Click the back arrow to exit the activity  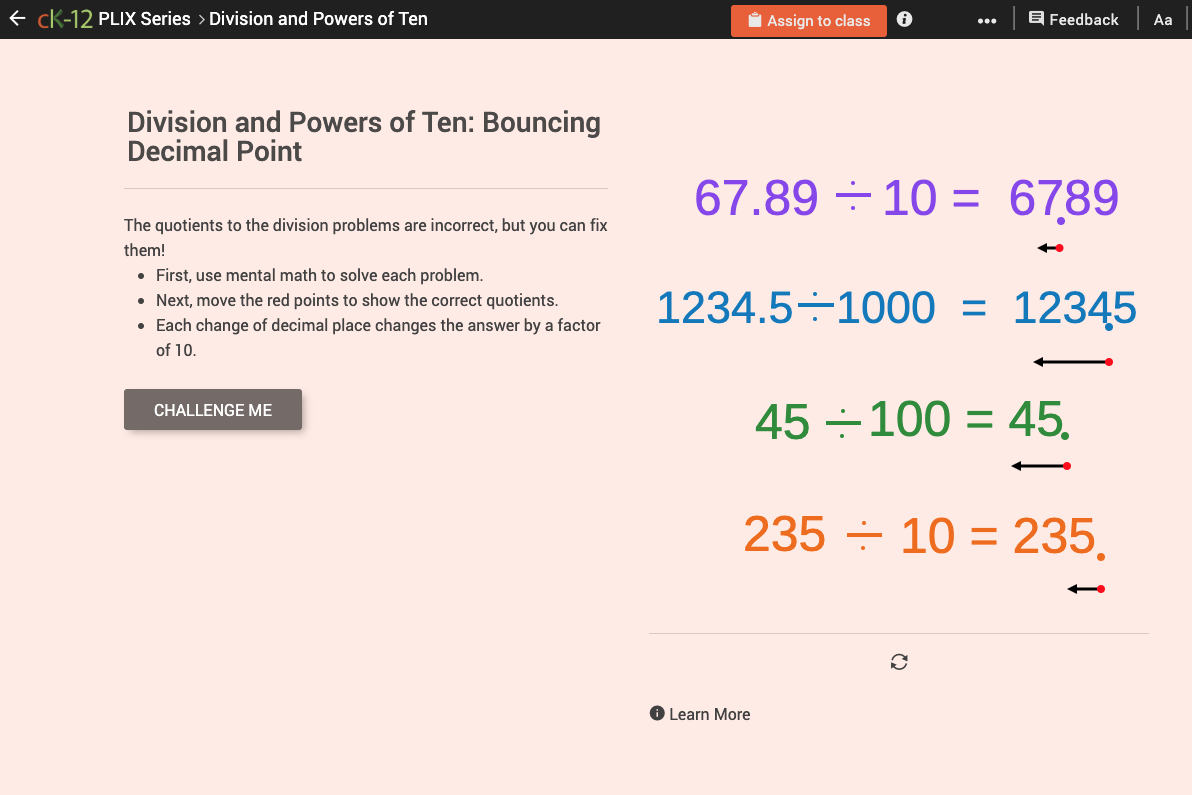pos(18,18)
